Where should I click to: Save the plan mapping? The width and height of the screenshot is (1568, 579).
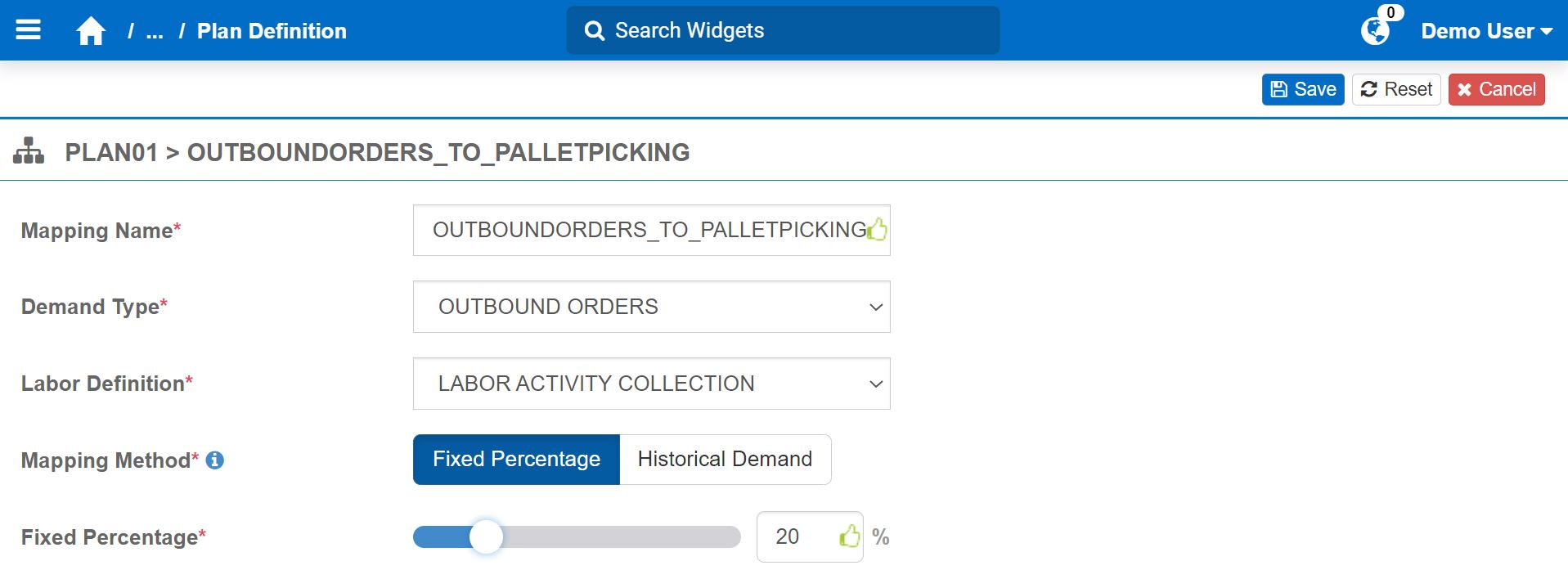(1303, 89)
